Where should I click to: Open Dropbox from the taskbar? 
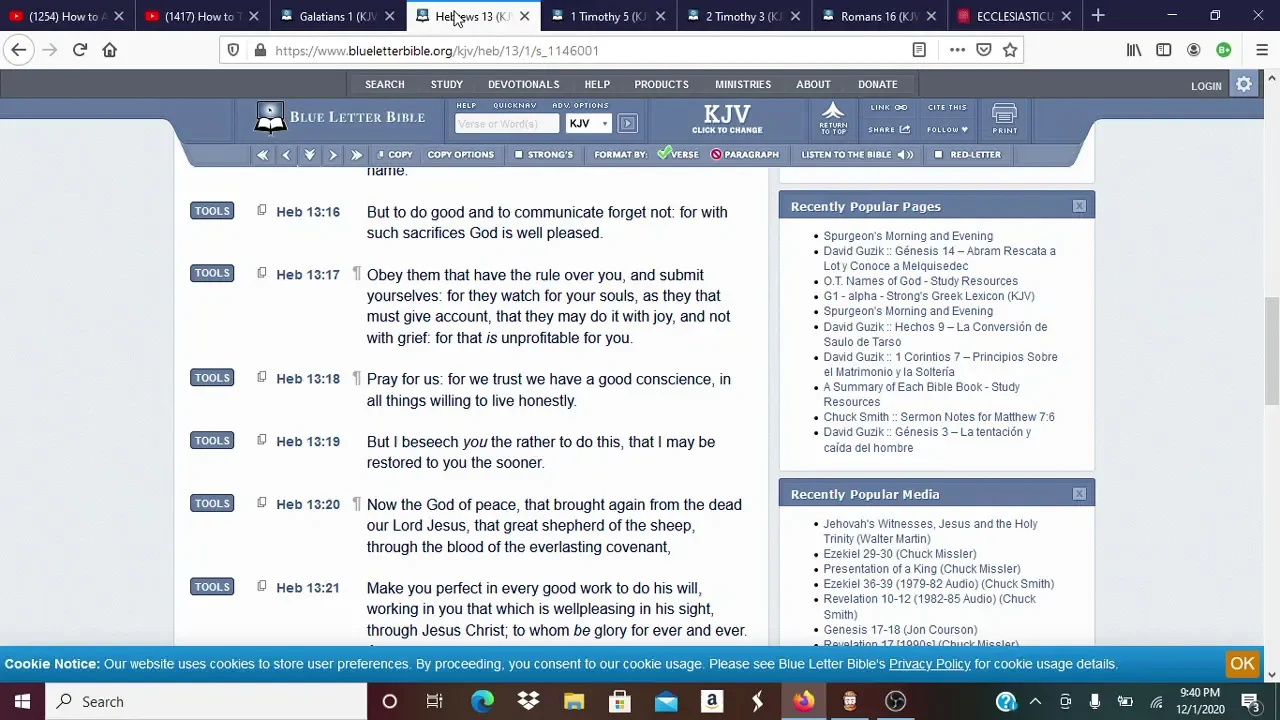(x=528, y=702)
